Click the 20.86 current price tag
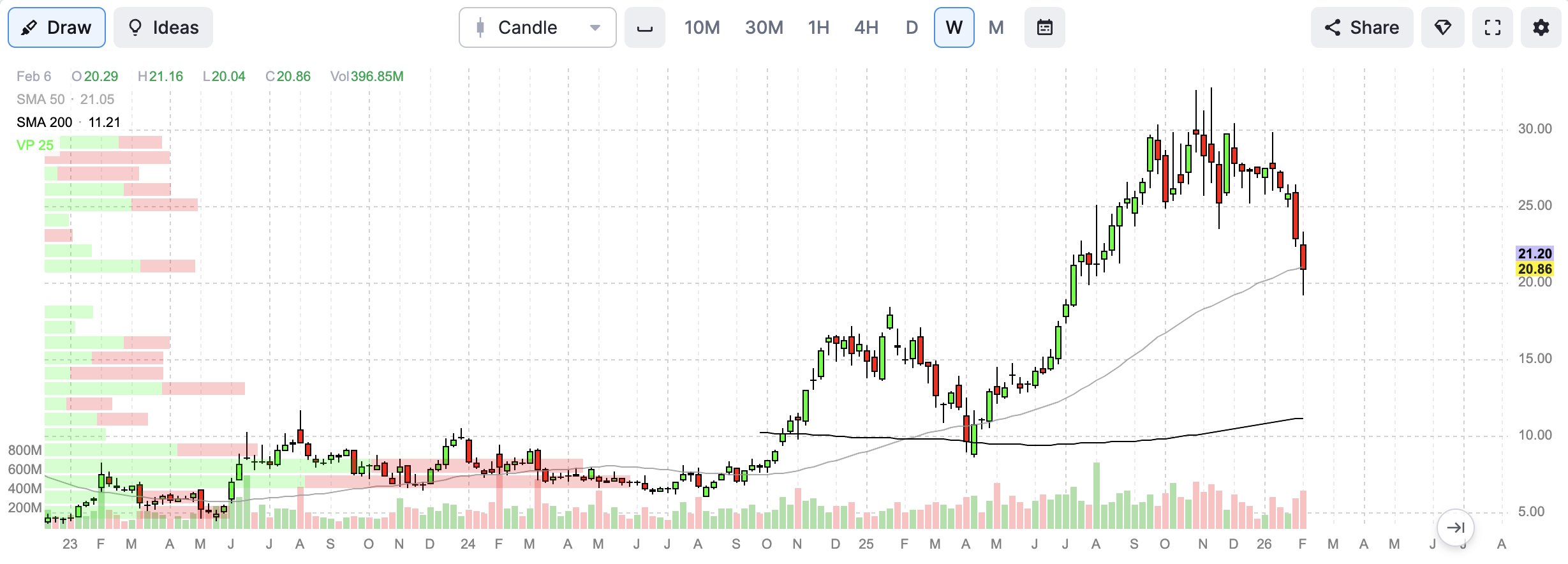This screenshot has height=564, width=1568. tap(1535, 269)
